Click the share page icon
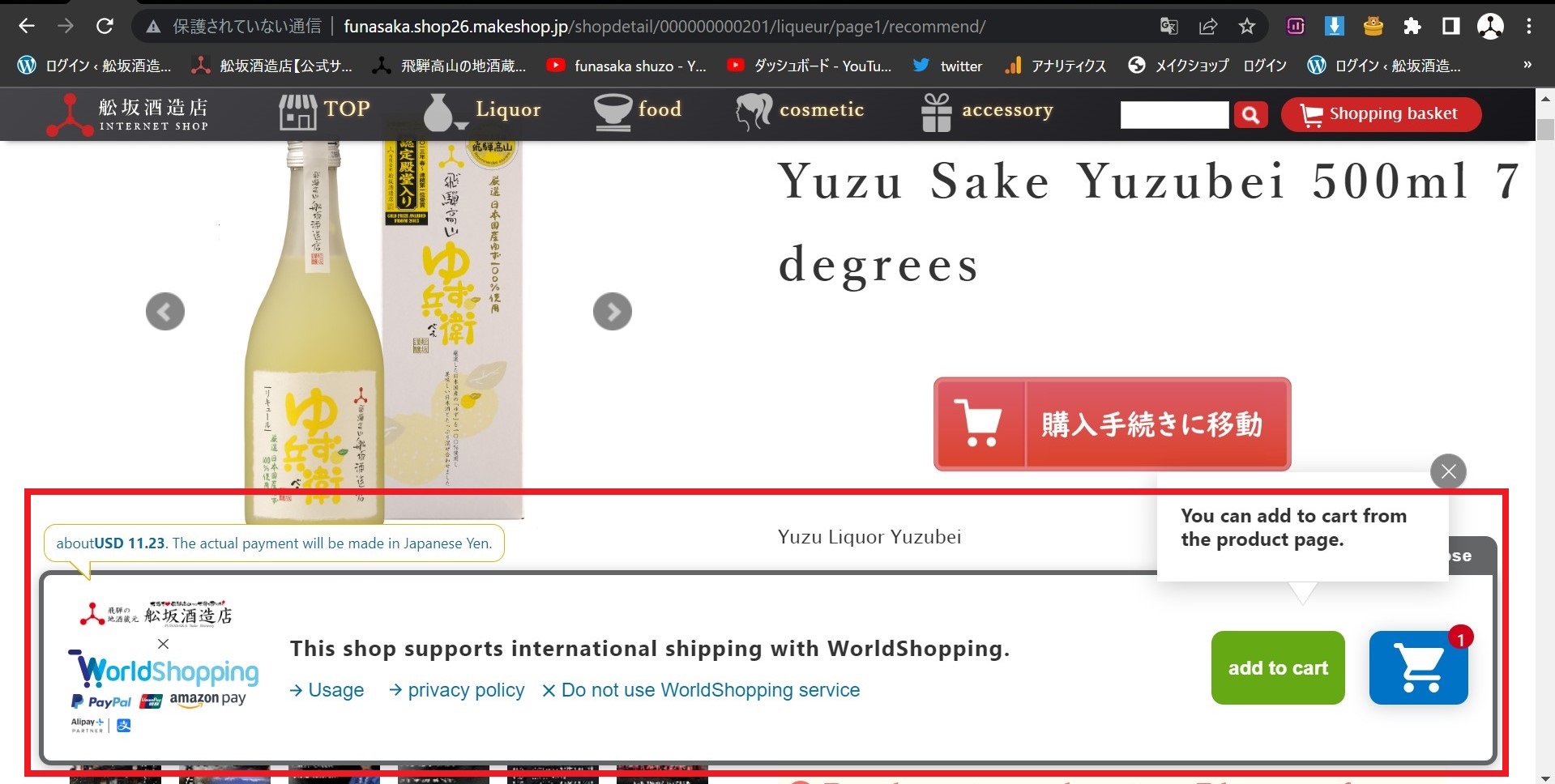 [1208, 26]
